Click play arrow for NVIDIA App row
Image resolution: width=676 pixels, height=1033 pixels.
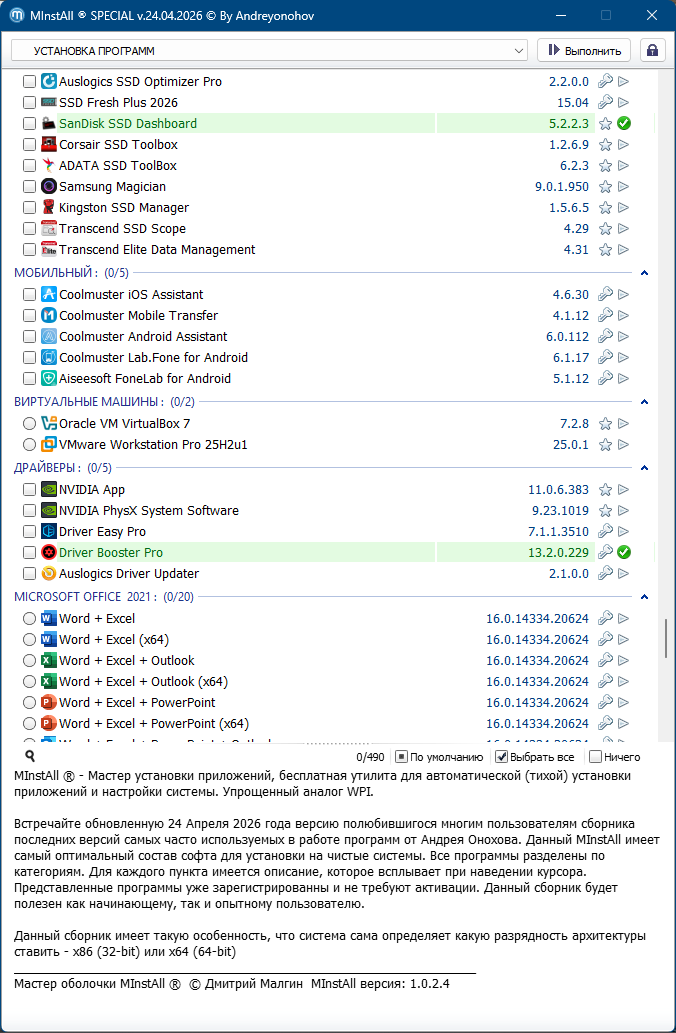point(624,490)
